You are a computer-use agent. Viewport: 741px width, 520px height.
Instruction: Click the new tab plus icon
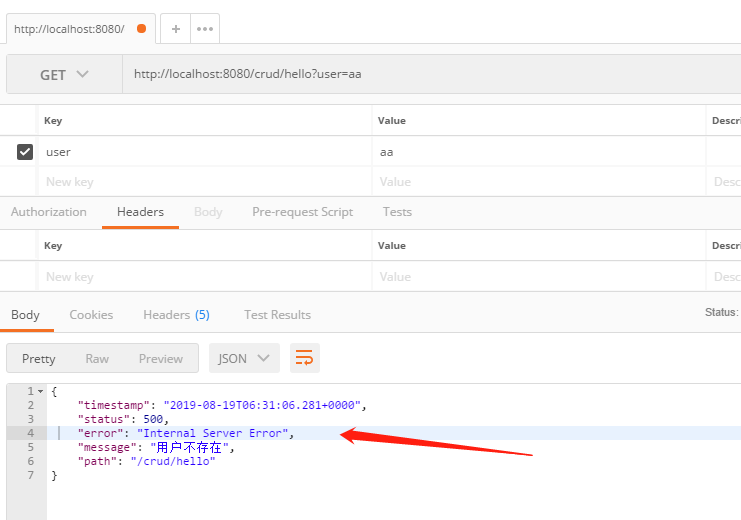(175, 29)
